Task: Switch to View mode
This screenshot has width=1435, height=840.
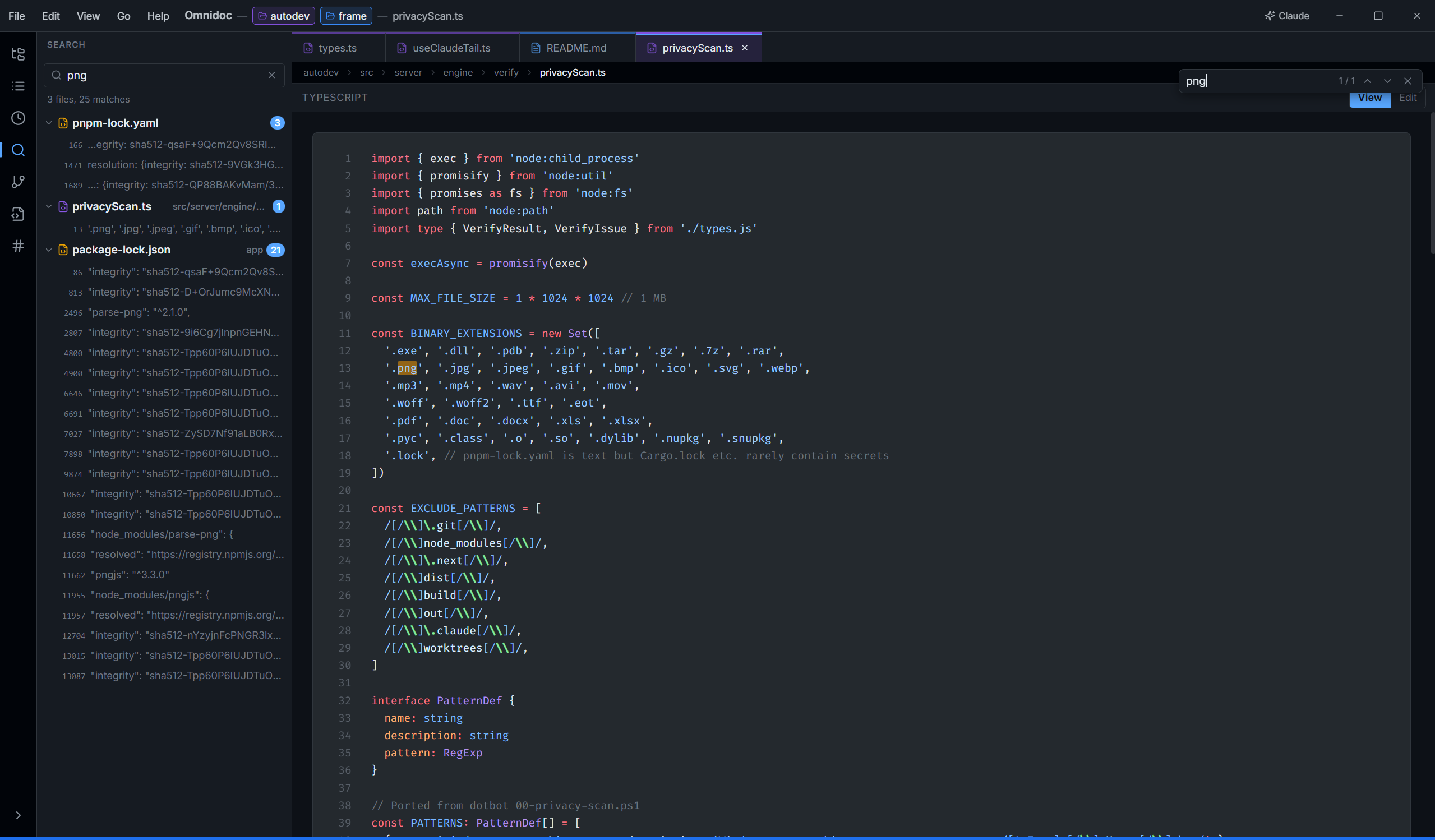Action: [x=1369, y=98]
